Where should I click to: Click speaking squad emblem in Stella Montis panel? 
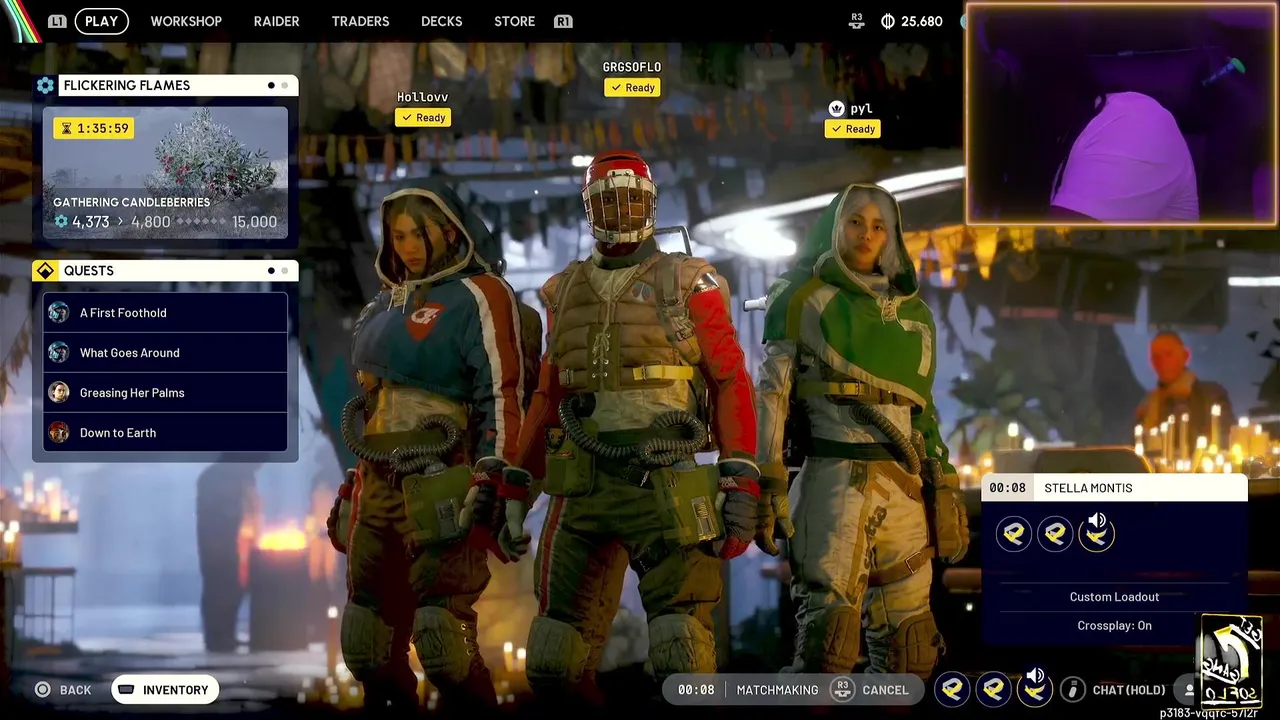pos(1097,534)
